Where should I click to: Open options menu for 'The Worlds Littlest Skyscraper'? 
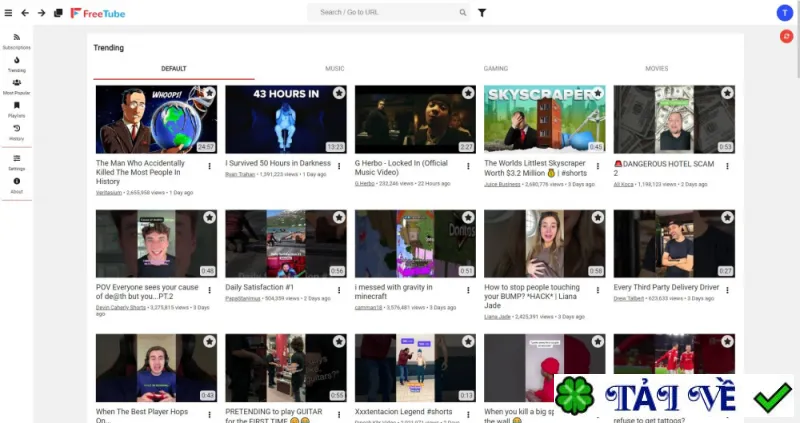[x=598, y=166]
